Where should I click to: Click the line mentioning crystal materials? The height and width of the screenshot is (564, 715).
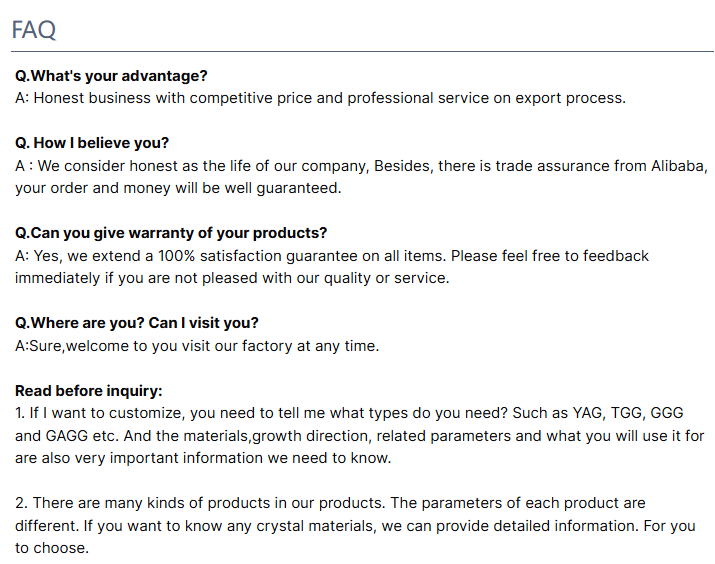[355, 526]
